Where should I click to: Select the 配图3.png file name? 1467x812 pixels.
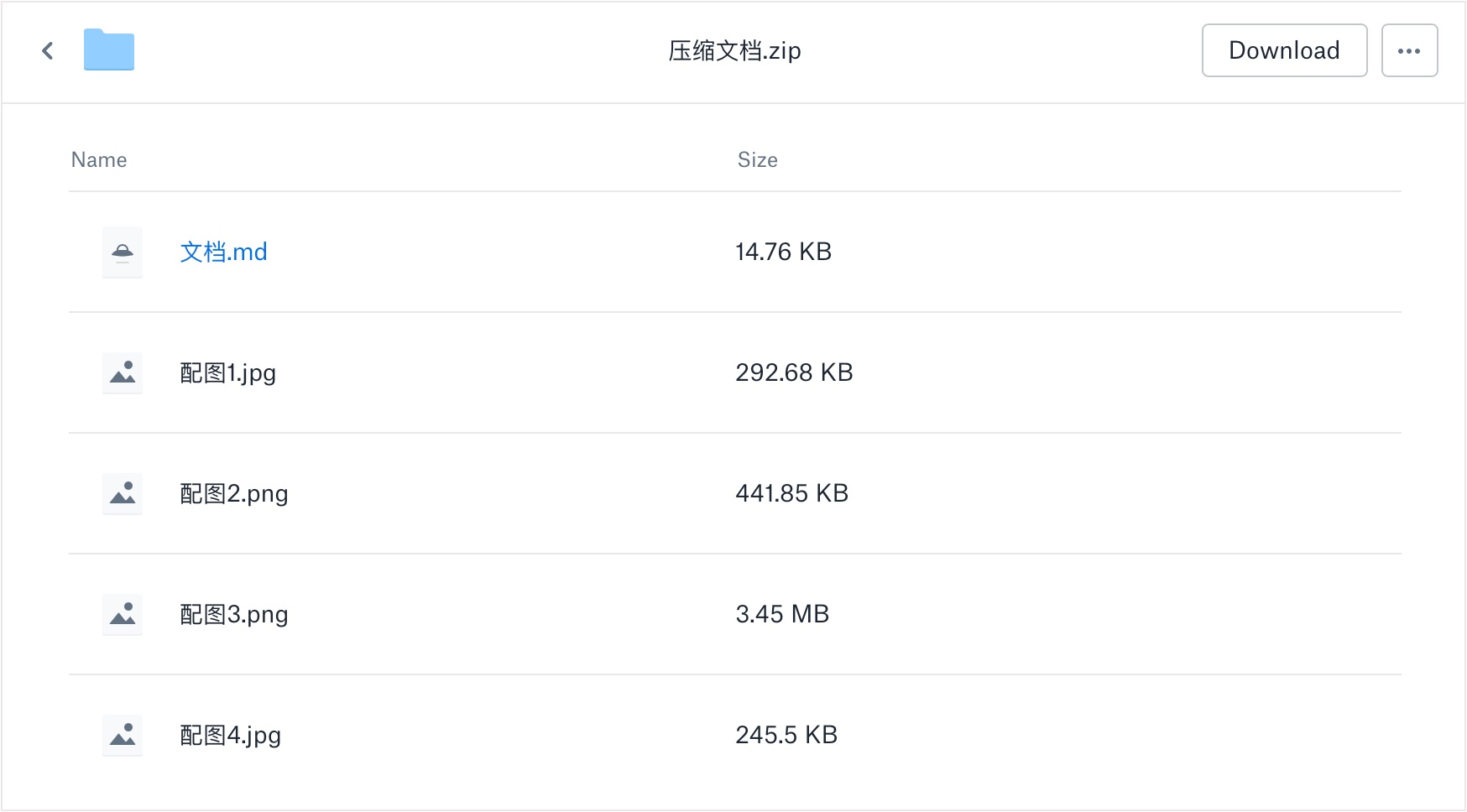(x=234, y=614)
